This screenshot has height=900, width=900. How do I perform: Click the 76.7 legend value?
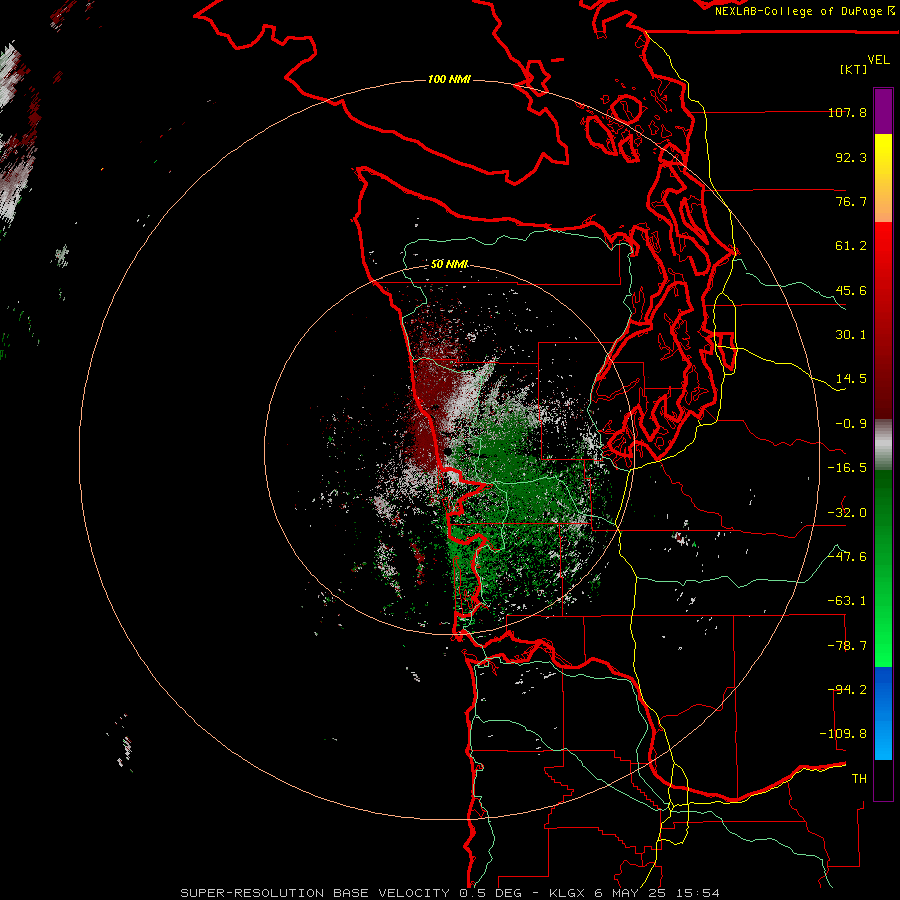[x=851, y=201]
